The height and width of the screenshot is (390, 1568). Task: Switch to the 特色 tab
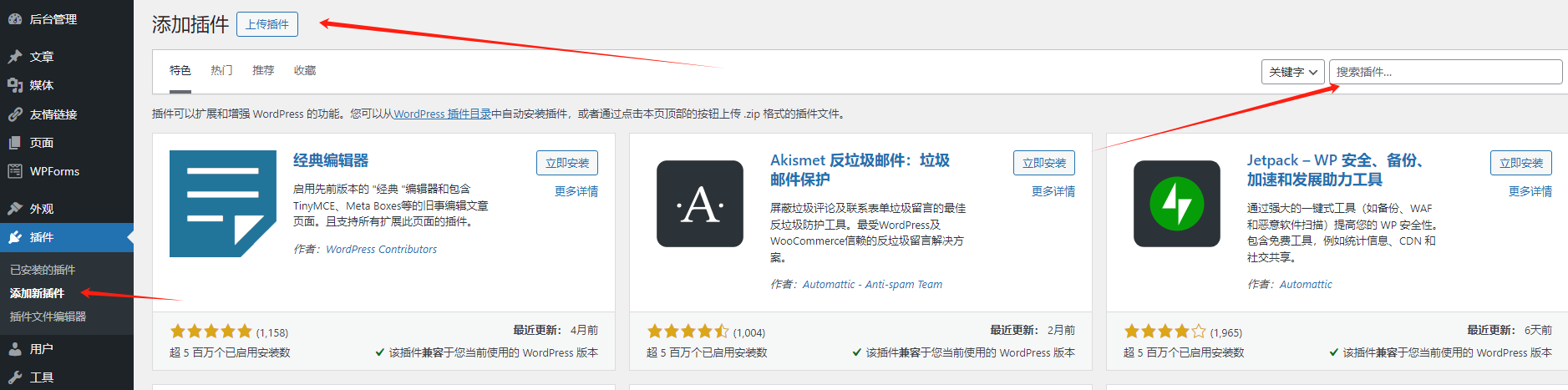click(x=180, y=71)
